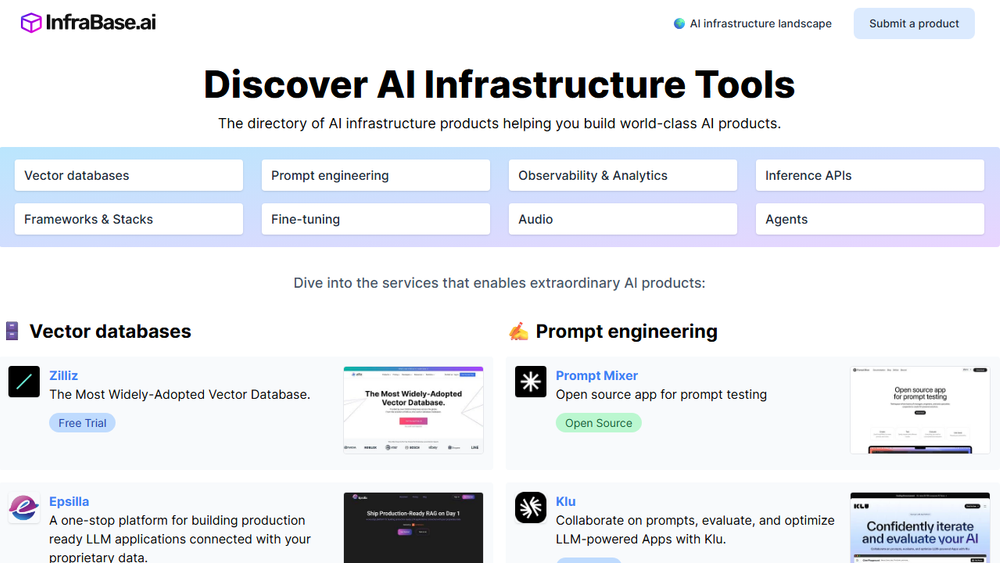This screenshot has height=563, width=1000.
Task: Open the Zilliz website screenshot thumbnail
Action: click(x=413, y=410)
